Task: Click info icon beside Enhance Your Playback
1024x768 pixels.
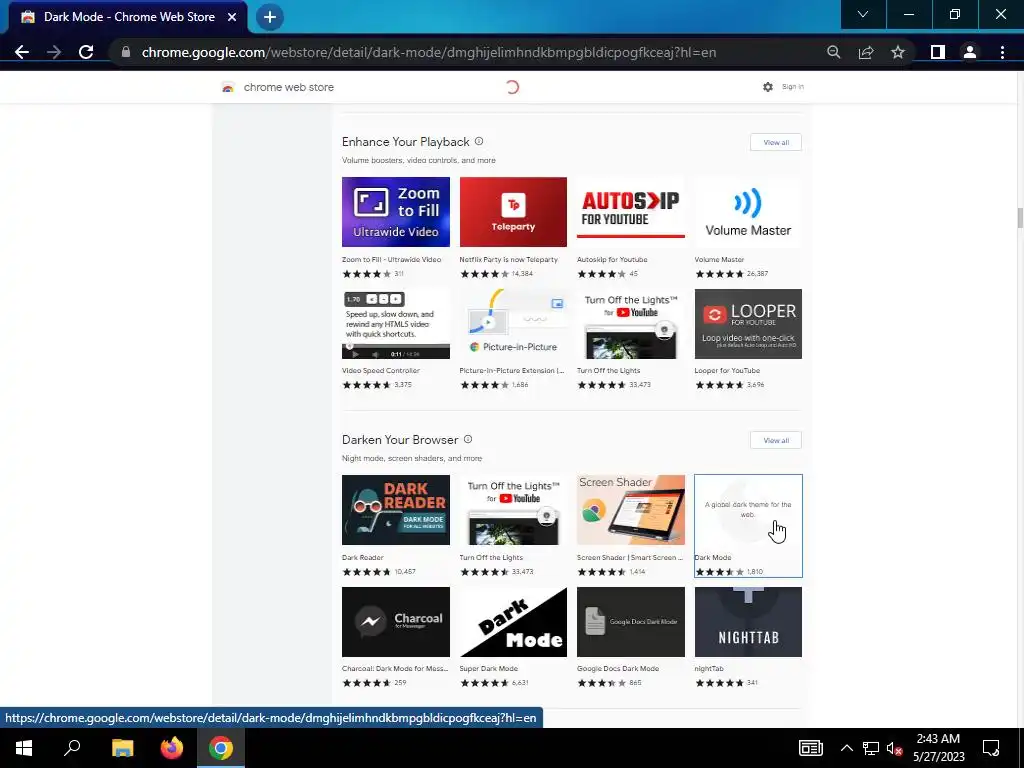Action: [x=479, y=141]
